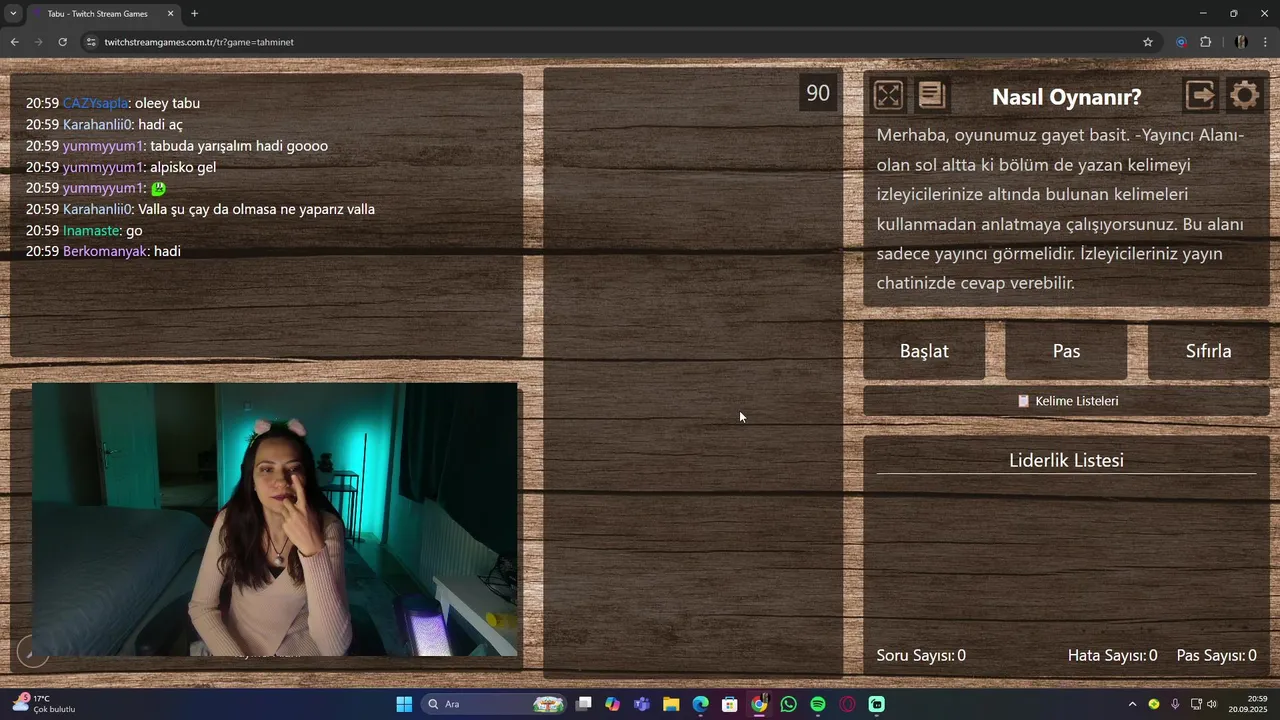Open game settings via the gear icon
Screen dimensions: 1280x720
pyautogui.click(x=1245, y=95)
